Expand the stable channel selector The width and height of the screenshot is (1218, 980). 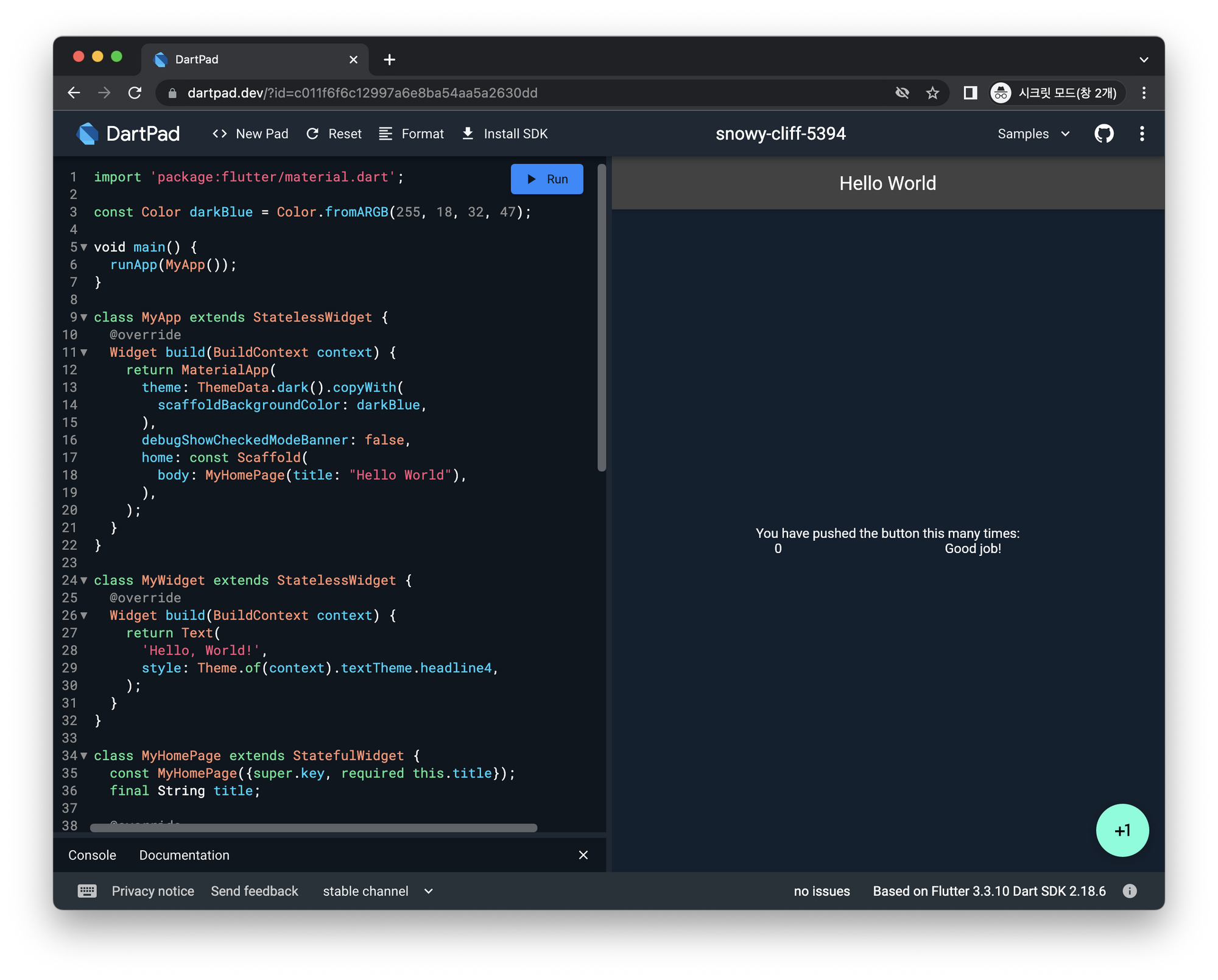[x=378, y=891]
